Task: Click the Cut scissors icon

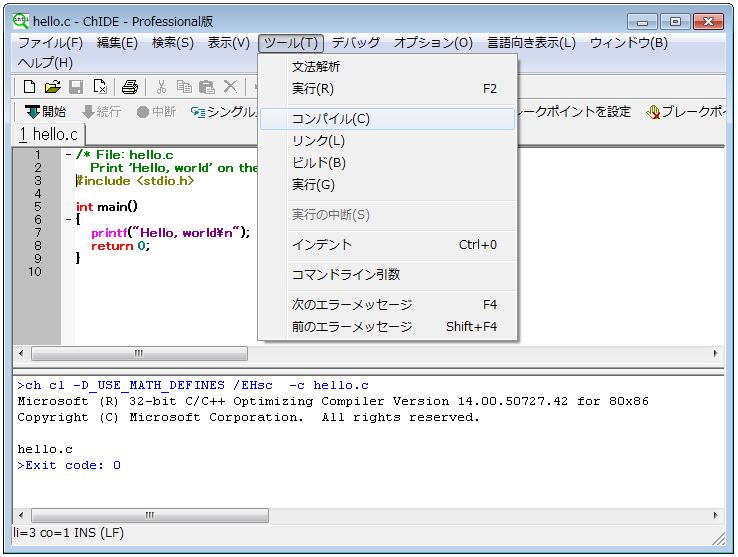Action: coord(160,87)
